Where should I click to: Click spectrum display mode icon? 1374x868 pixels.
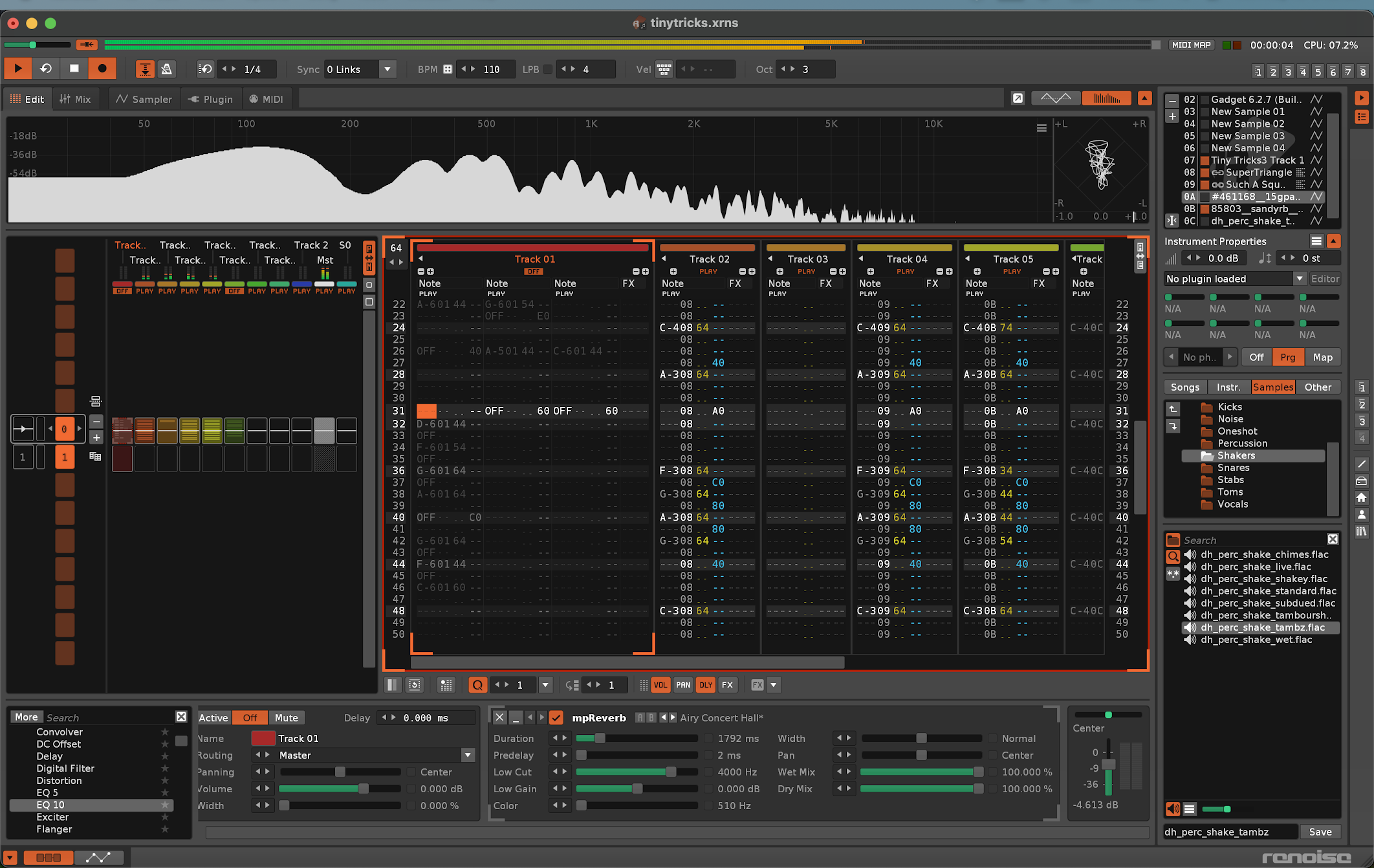1106,98
